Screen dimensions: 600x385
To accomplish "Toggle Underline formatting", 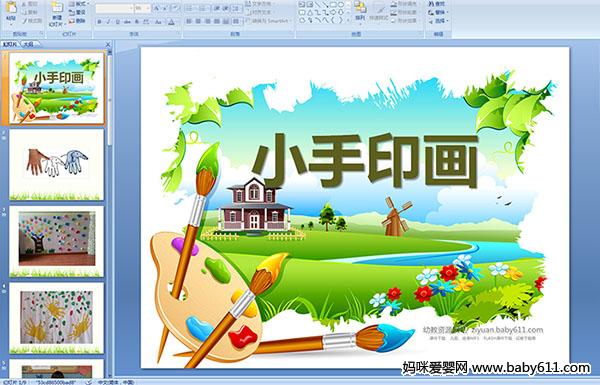I will tap(117, 22).
